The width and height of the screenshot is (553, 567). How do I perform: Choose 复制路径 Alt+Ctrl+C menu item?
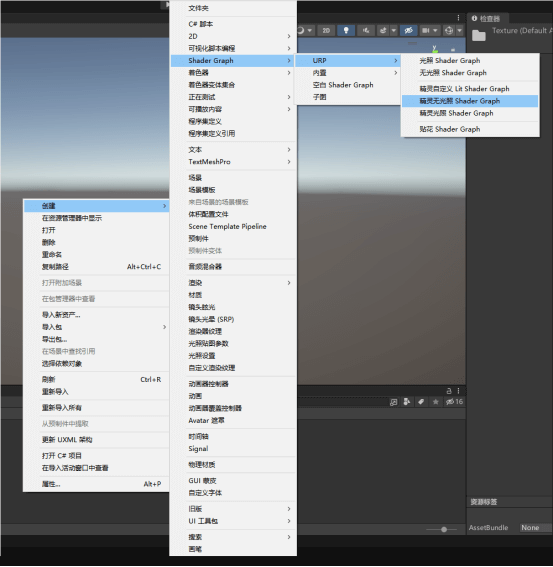(97, 267)
